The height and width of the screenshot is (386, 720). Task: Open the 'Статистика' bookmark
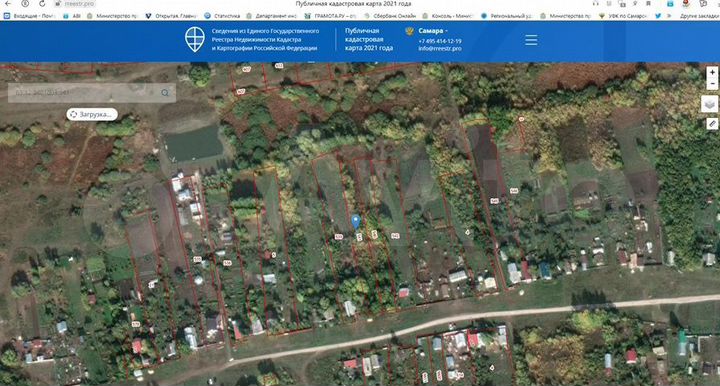tap(222, 16)
